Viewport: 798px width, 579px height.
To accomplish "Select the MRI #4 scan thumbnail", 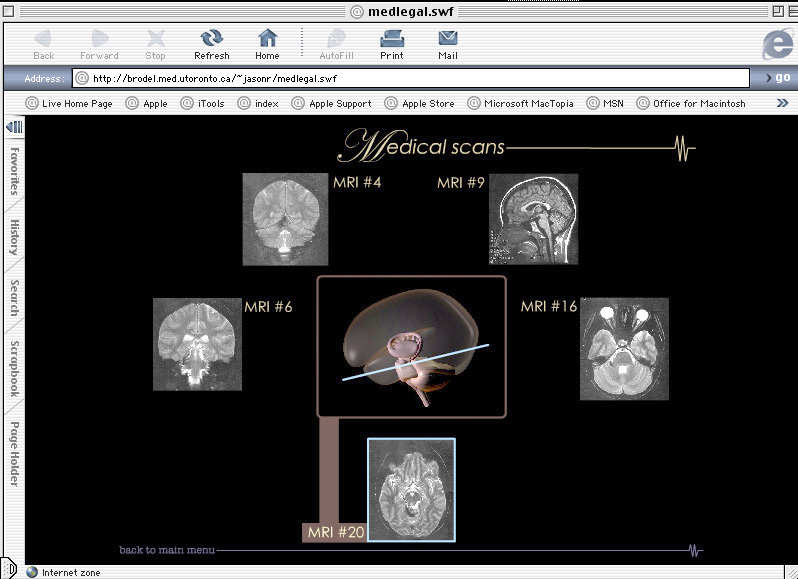I will click(285, 218).
